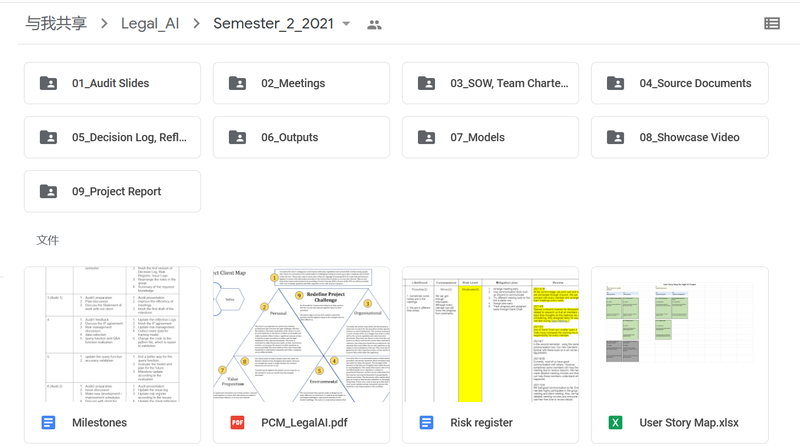Viewport: 800px width, 447px height.
Task: Click the PDF icon beside PCM_LegalAI.pdf
Action: 237,423
